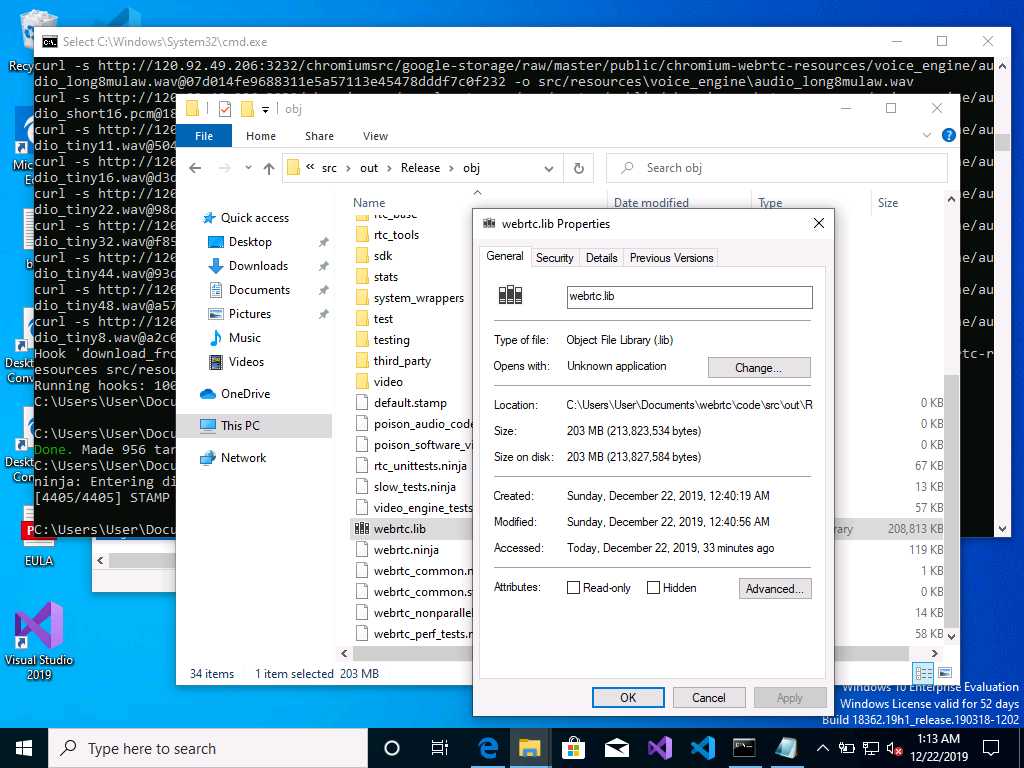Switch to large icons view layout

point(944,673)
